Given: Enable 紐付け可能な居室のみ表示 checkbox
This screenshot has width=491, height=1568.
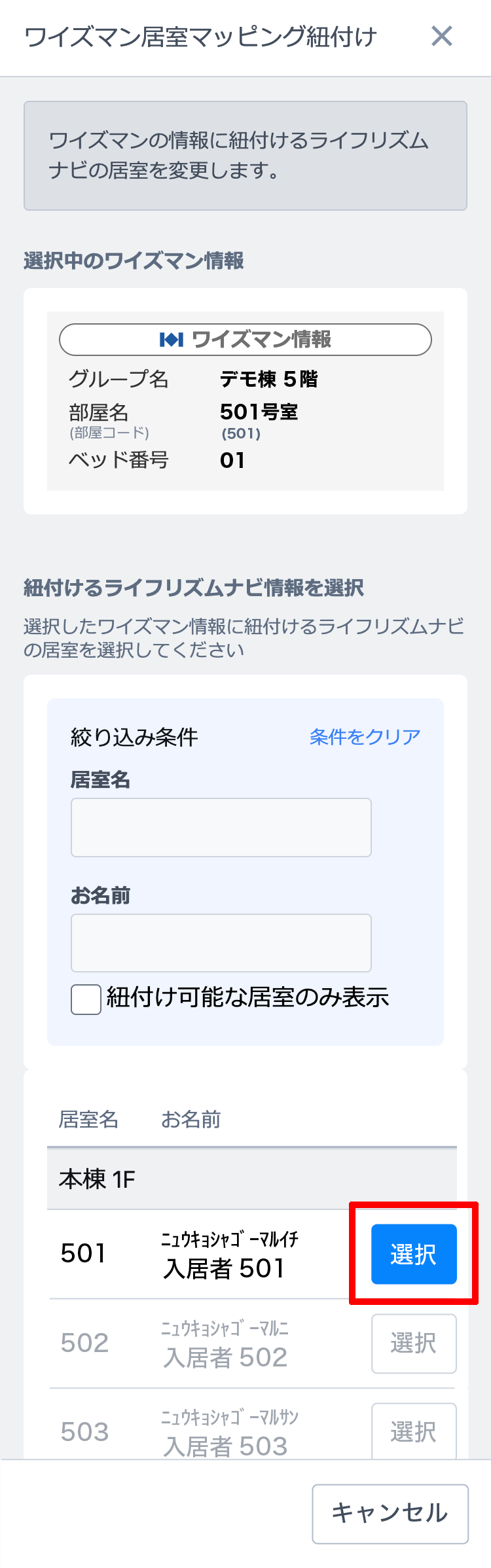Looking at the screenshot, I should (86, 999).
